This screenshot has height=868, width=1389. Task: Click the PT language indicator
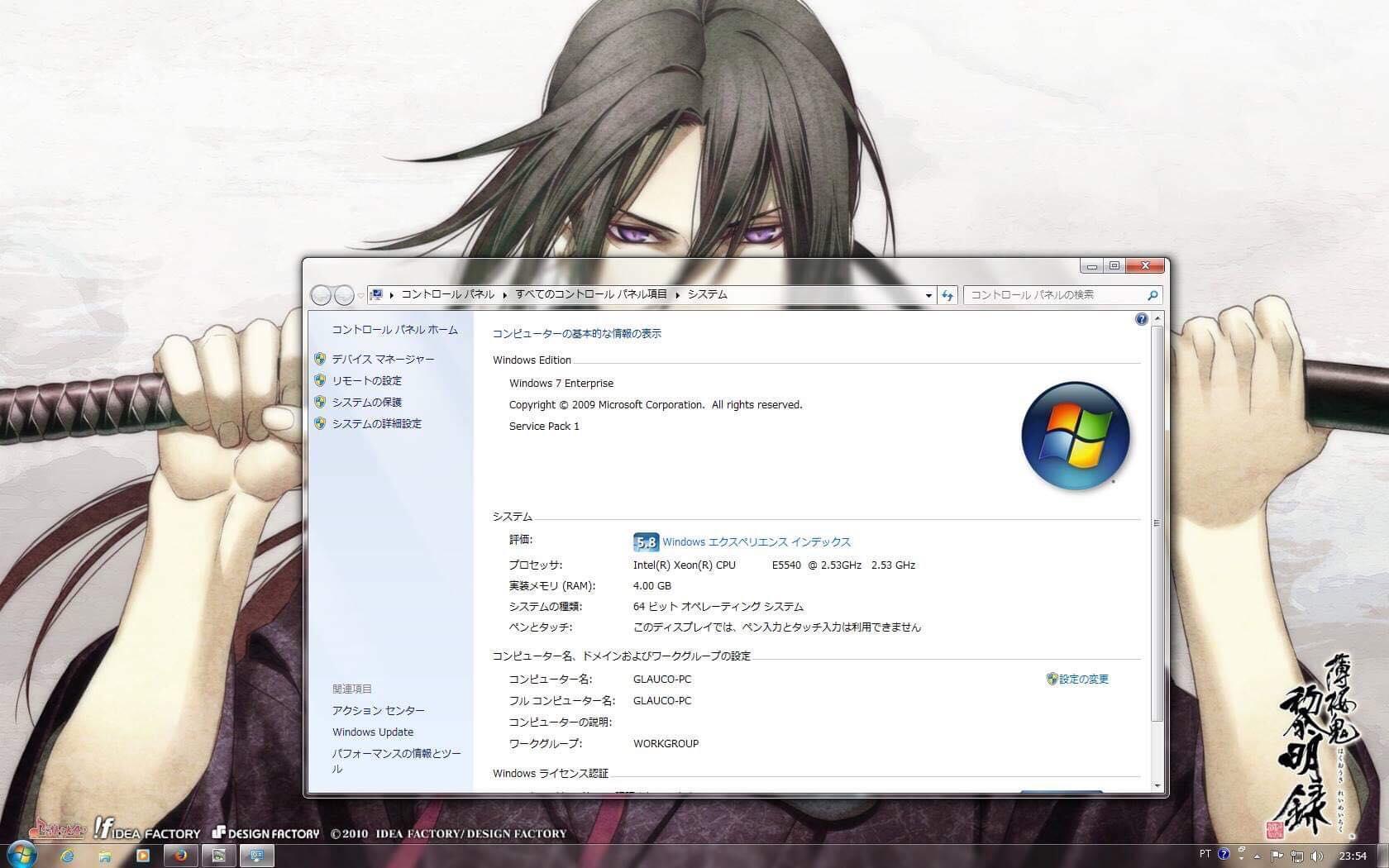[1205, 854]
